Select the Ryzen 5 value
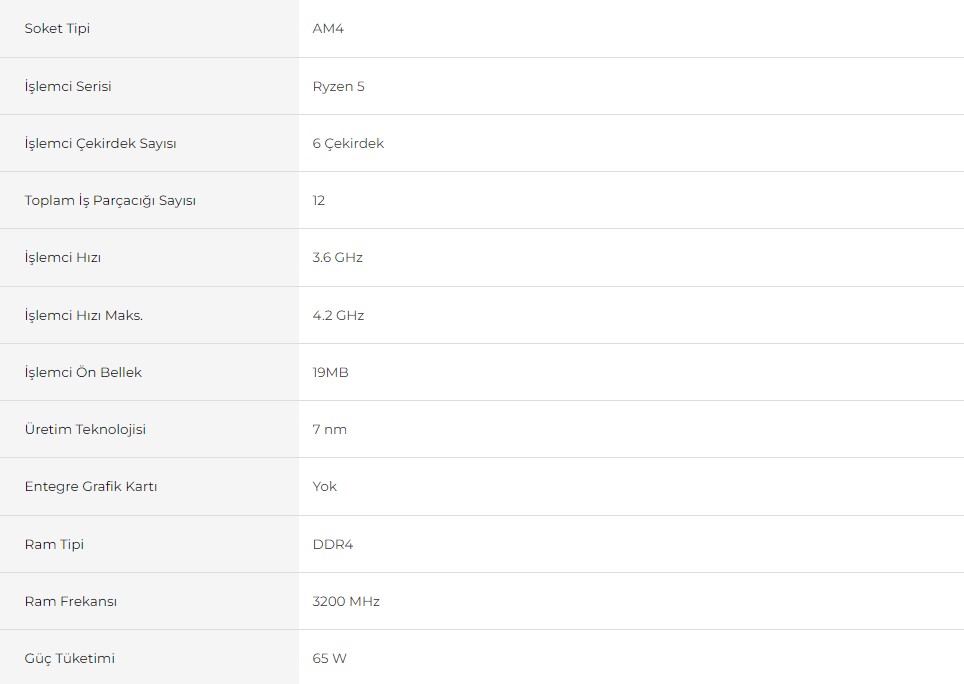The image size is (964, 684). click(338, 87)
